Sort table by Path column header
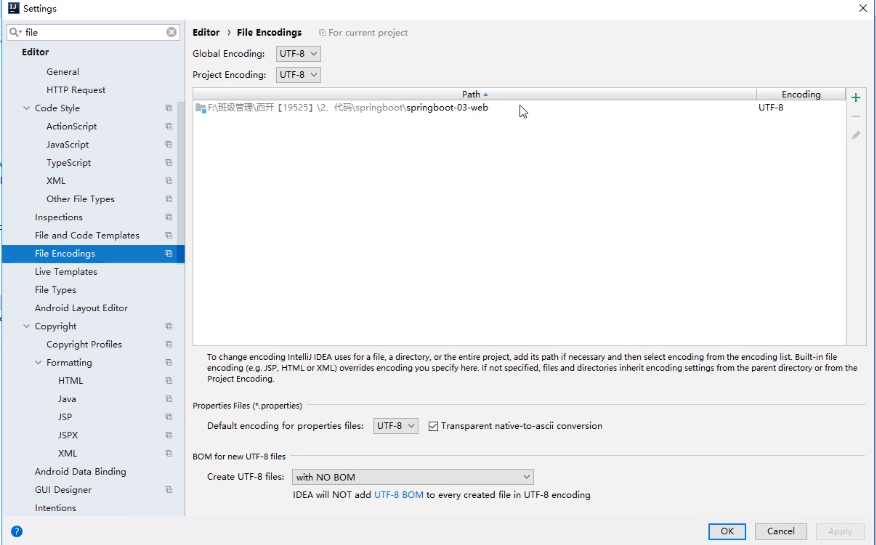 point(474,94)
